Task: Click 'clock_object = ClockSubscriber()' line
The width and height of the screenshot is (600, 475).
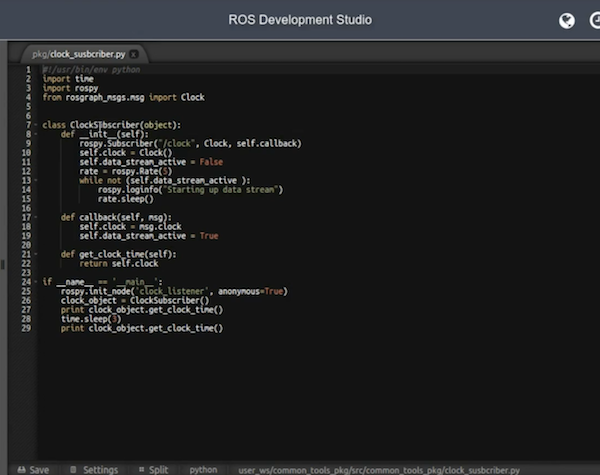Action: (x=135, y=300)
